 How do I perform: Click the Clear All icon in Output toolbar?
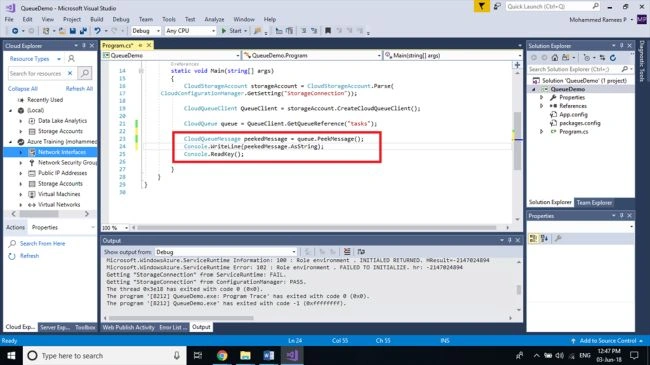[x=347, y=251]
